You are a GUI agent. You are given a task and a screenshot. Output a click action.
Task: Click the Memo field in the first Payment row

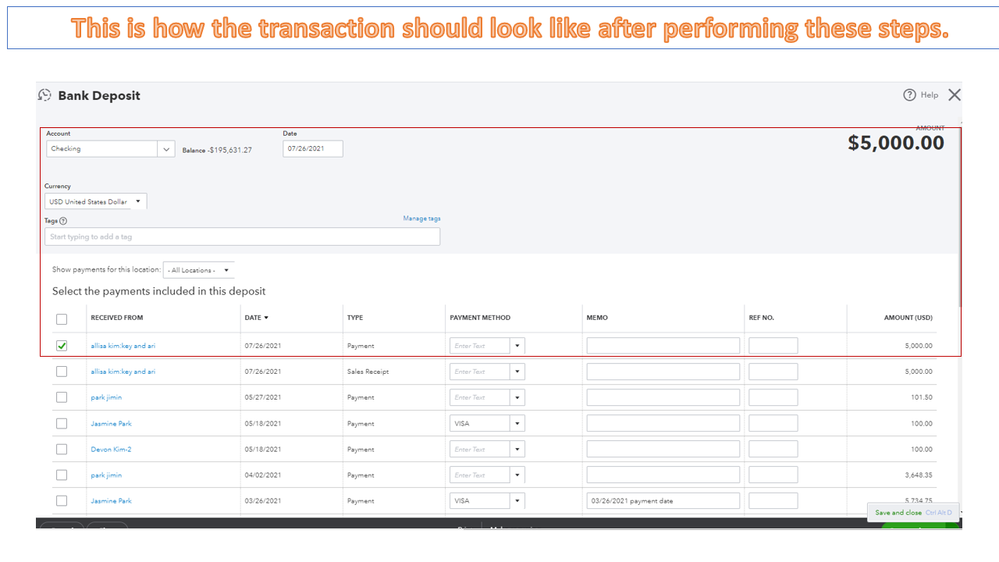[663, 346]
